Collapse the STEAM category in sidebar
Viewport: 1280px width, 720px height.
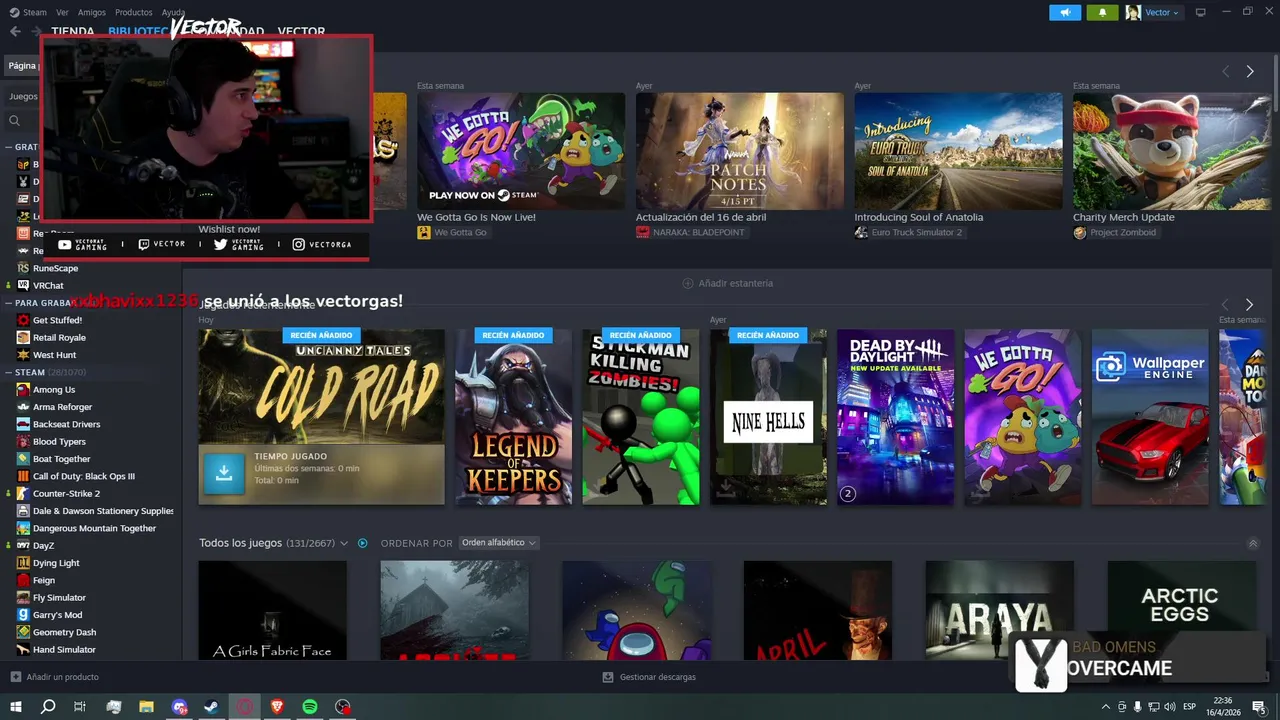tap(9, 372)
